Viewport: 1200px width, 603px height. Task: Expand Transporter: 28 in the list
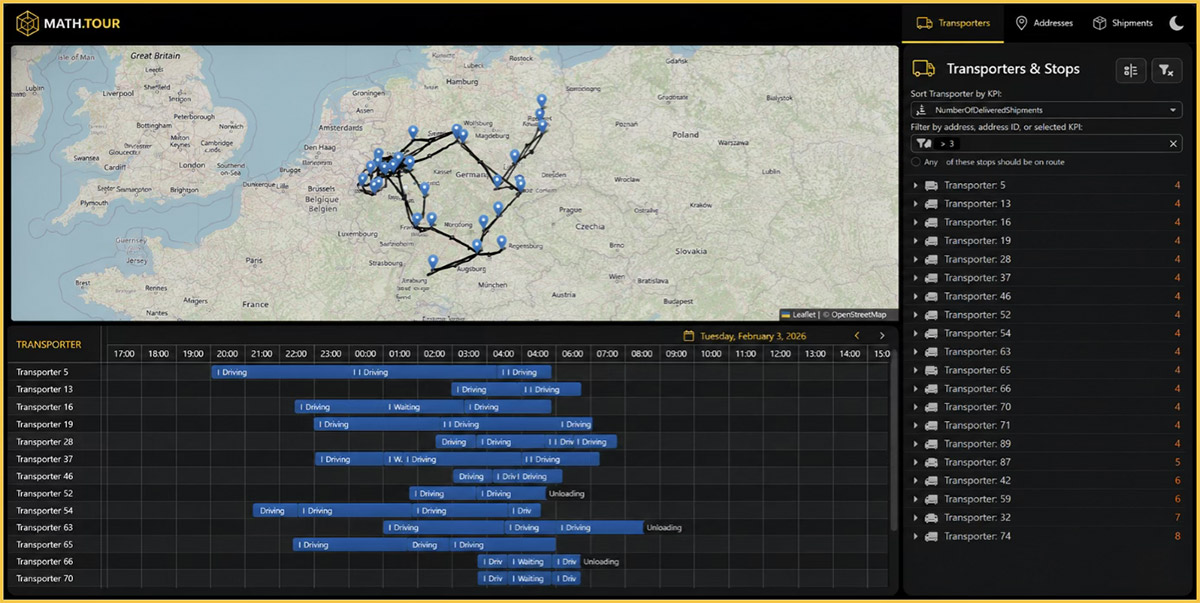915,259
